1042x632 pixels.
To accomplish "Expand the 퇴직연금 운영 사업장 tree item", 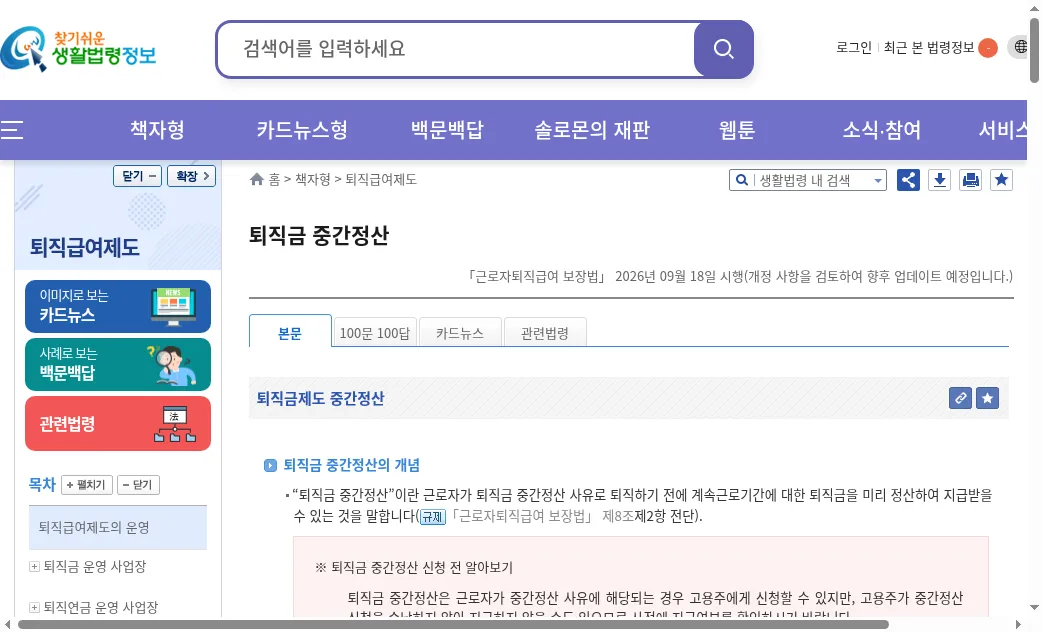I will click(x=34, y=607).
